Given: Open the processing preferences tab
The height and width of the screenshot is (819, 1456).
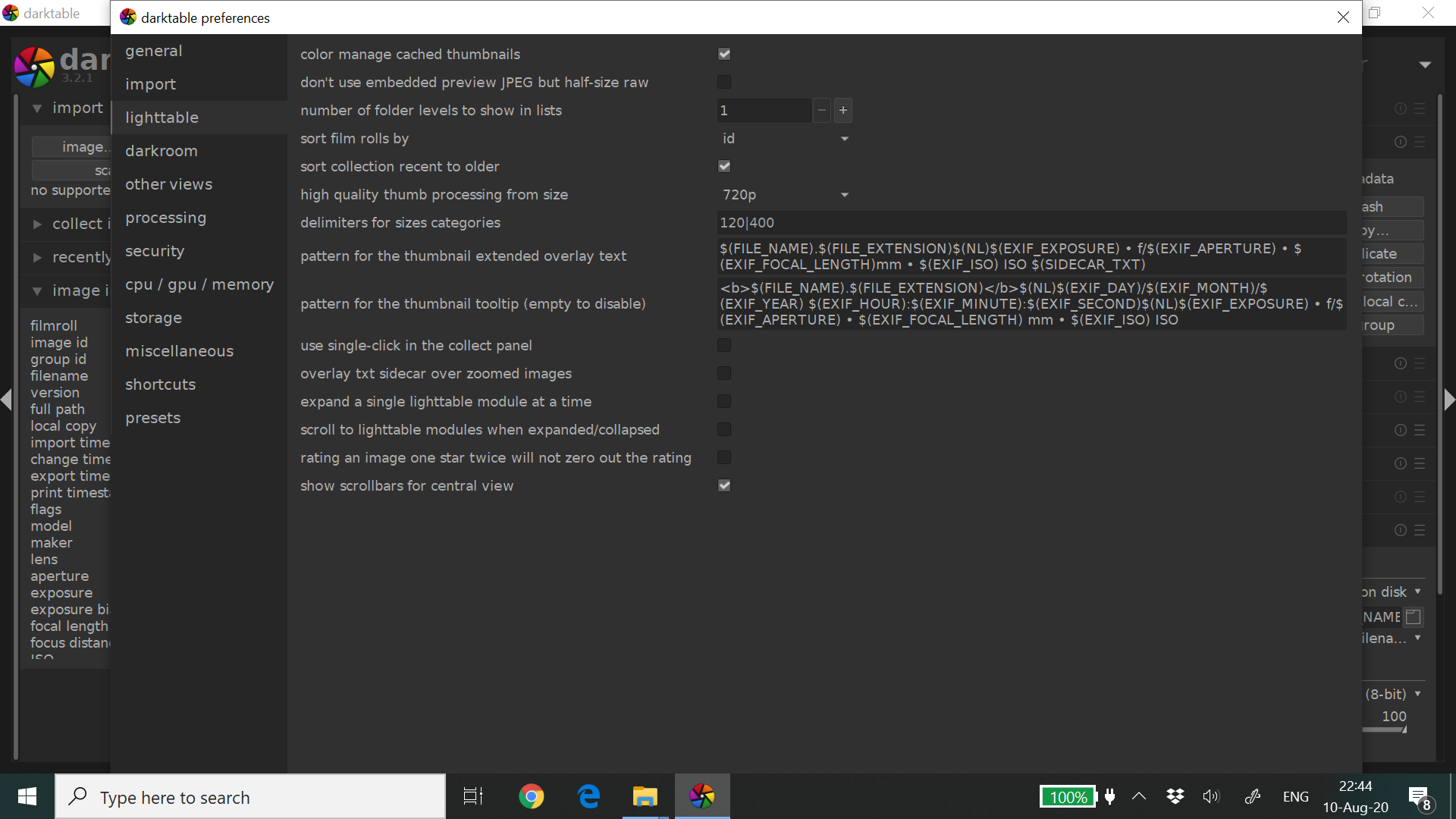Looking at the screenshot, I should [165, 218].
